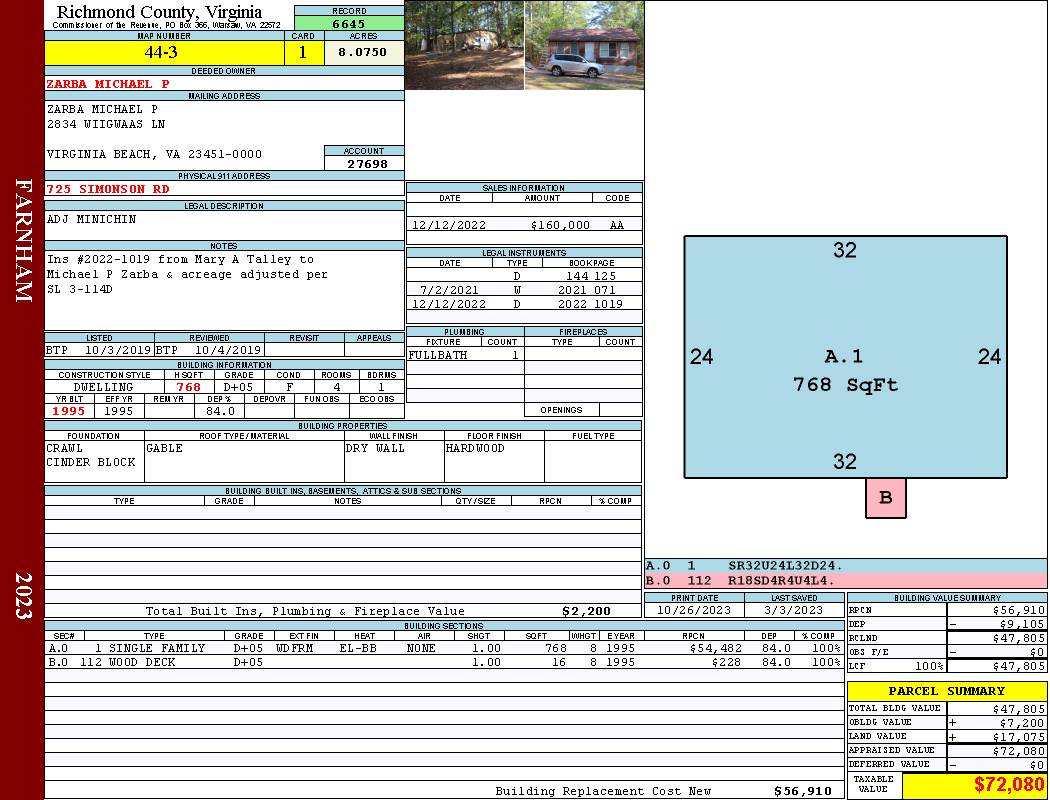Screen dimensions: 1050x800
Task: Select physical address 725 SIMONSON RD
Action: click(x=108, y=189)
